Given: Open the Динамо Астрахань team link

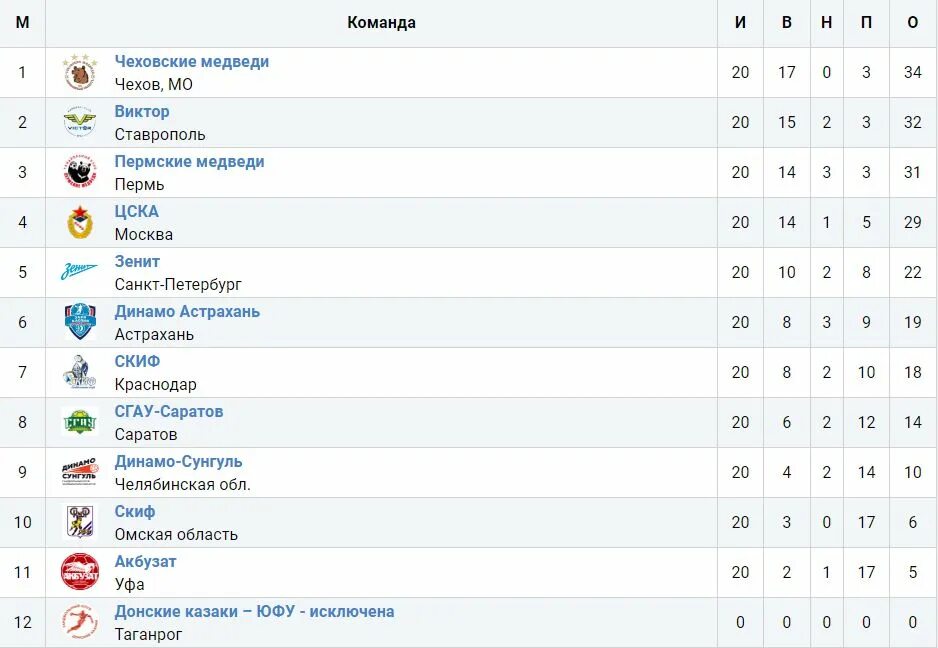Looking at the screenshot, I should click(x=187, y=312).
